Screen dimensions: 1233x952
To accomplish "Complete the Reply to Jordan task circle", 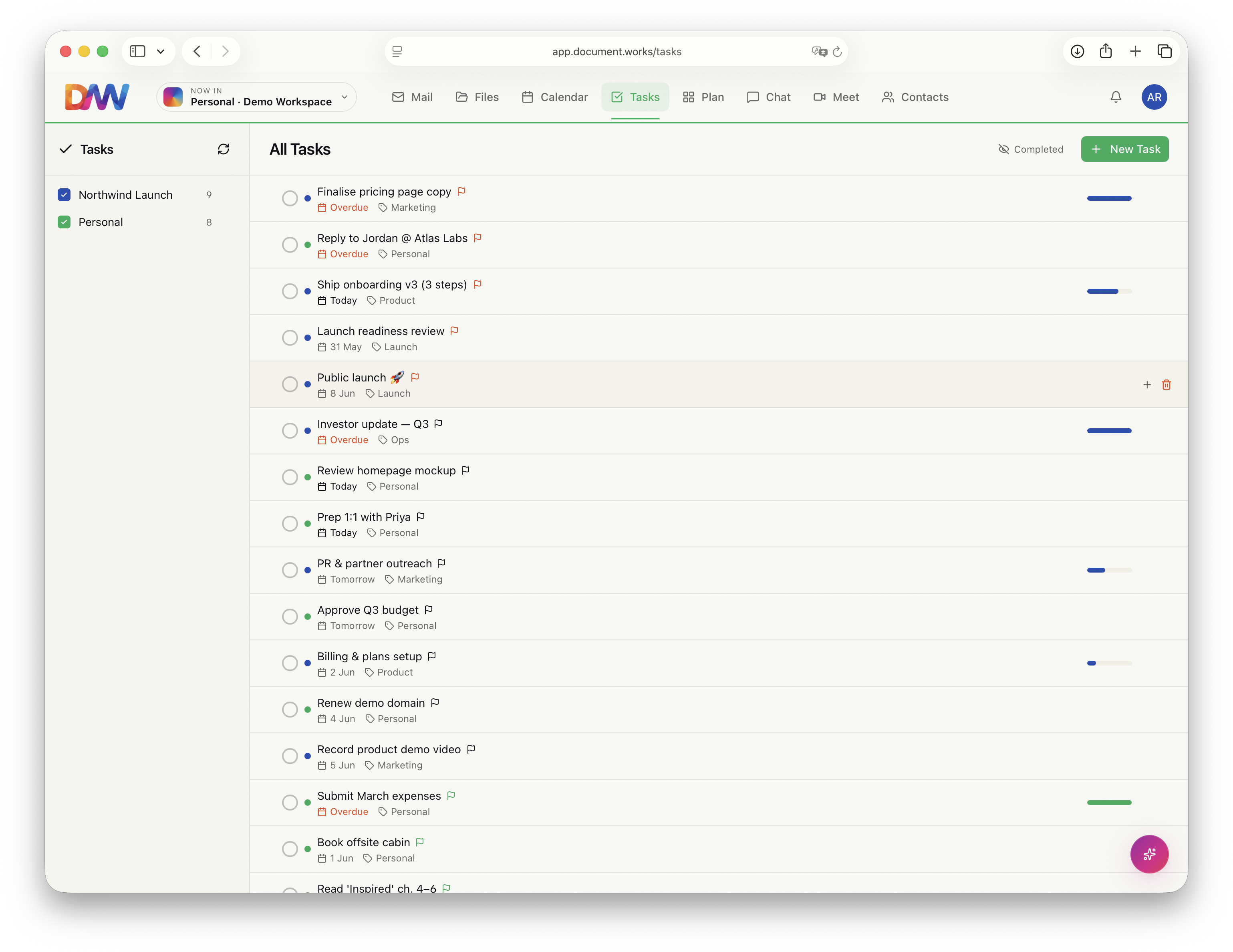I will (x=290, y=245).
